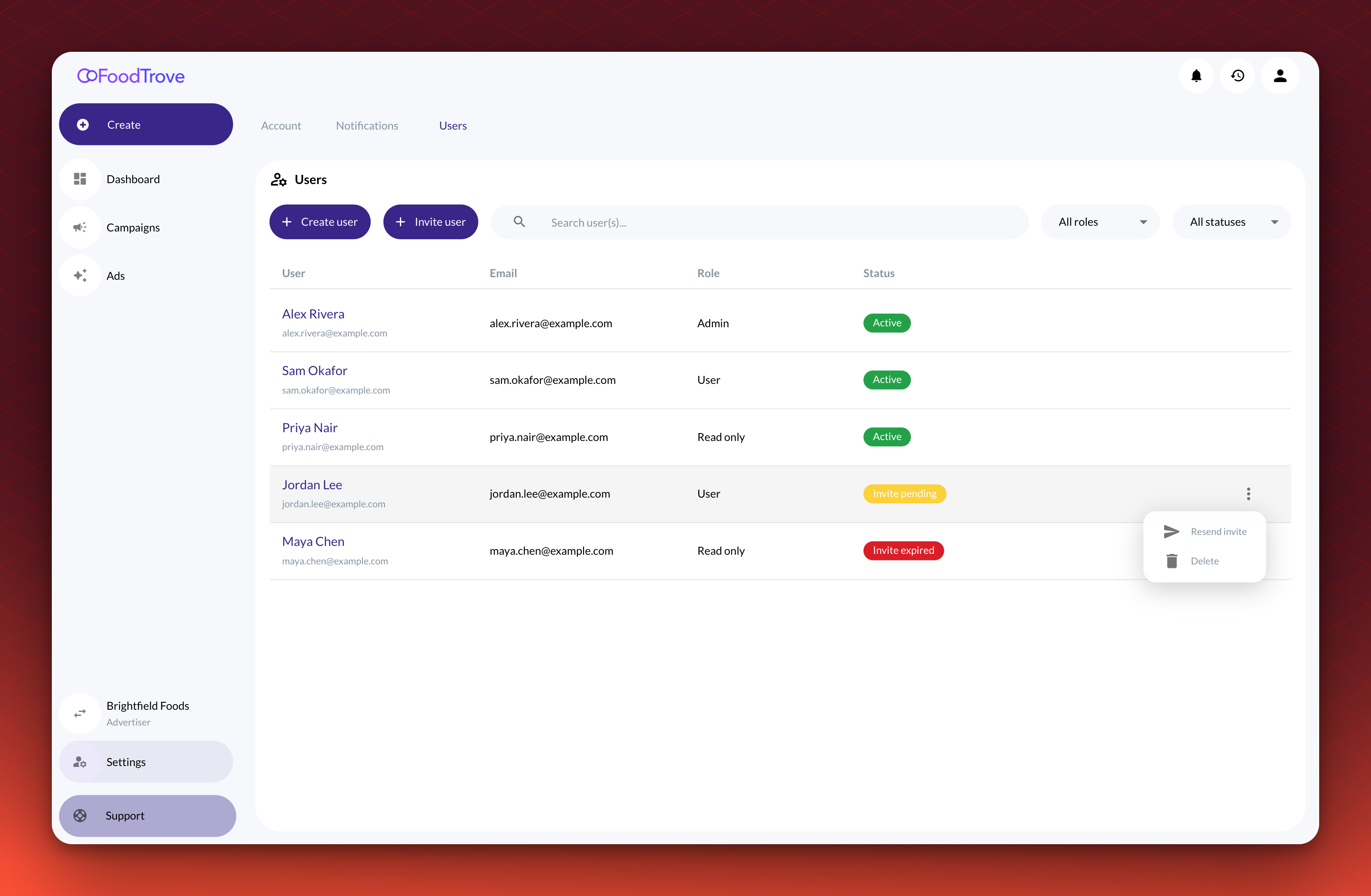Open the notifications bell icon
The height and width of the screenshot is (896, 1371).
coord(1196,76)
